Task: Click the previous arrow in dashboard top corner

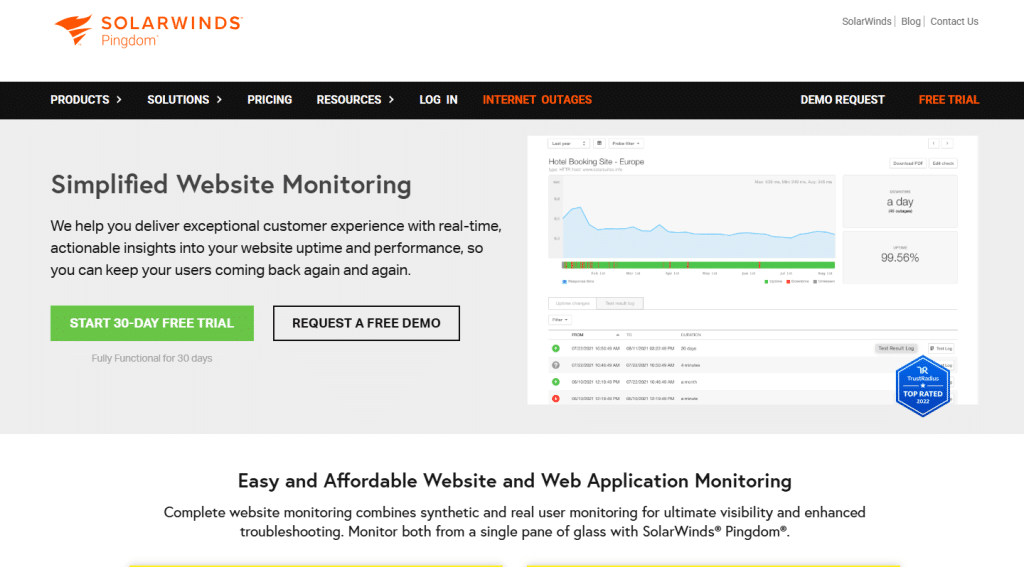Action: 934,143
